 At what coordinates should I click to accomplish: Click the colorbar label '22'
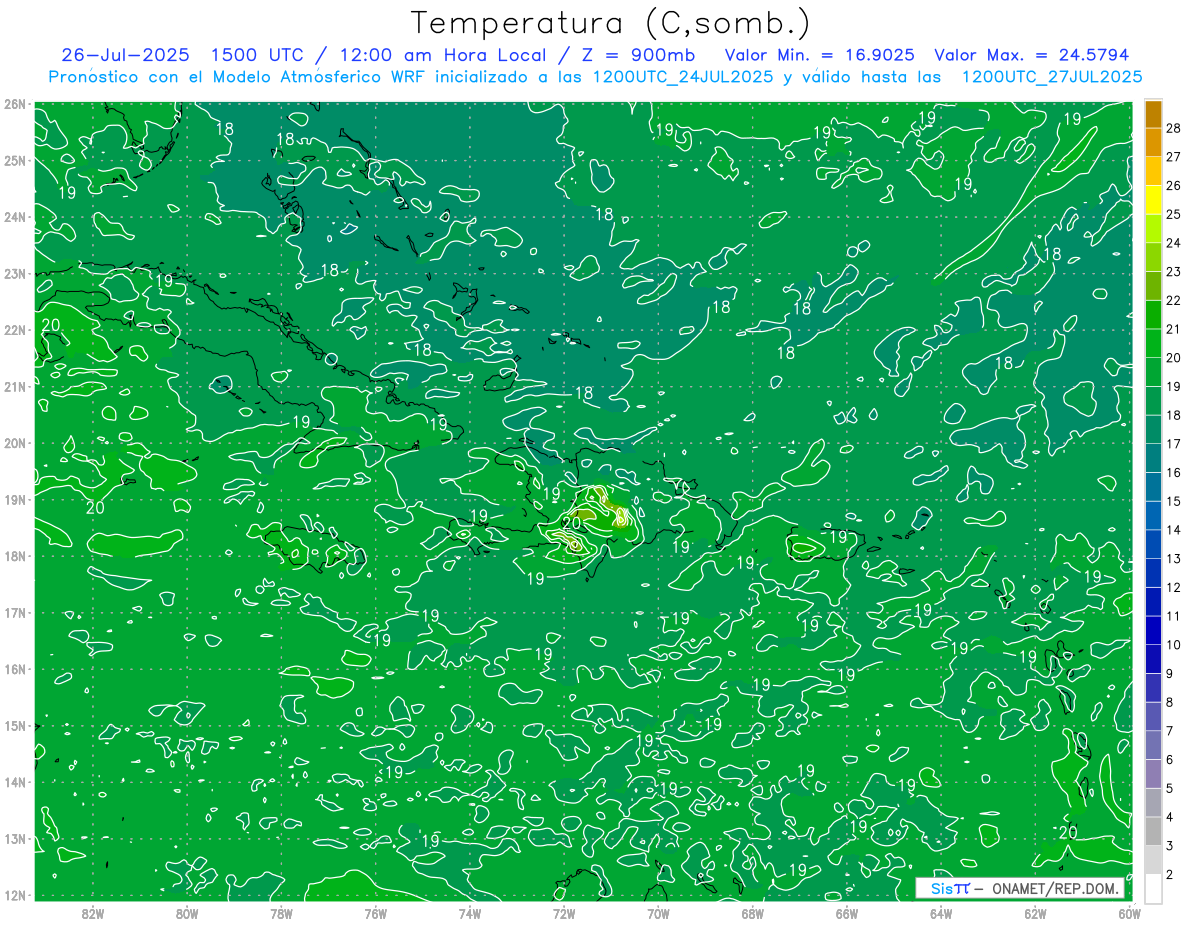(1173, 300)
